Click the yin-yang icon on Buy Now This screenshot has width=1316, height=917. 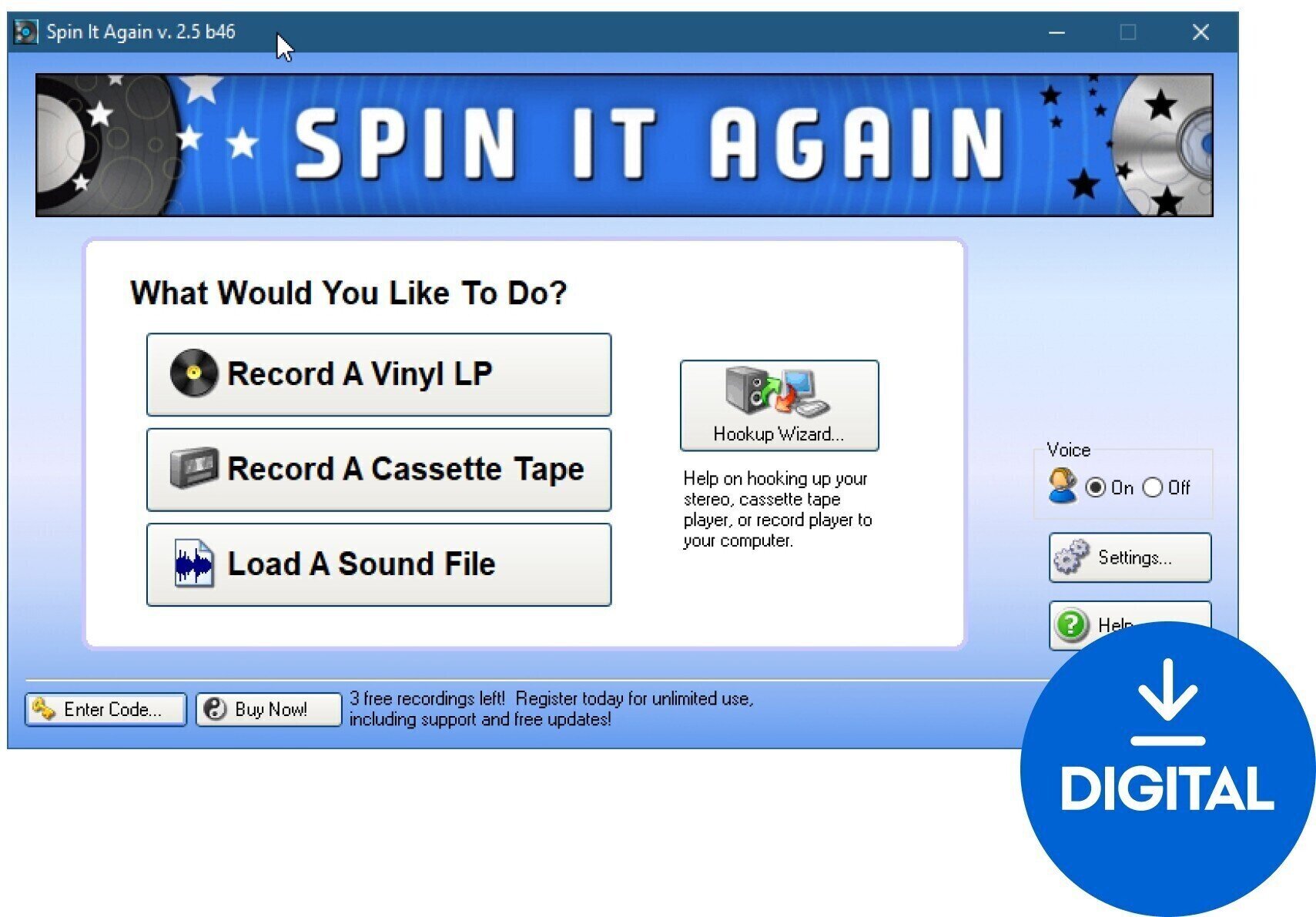click(x=216, y=708)
